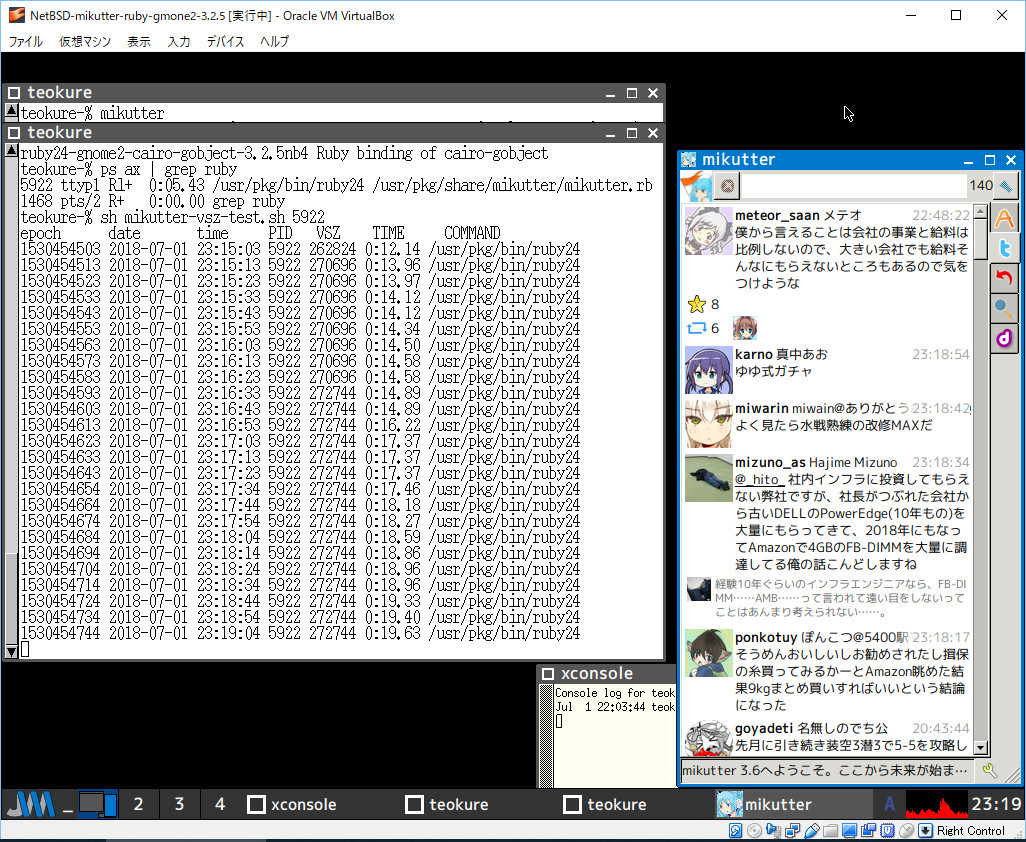Screen dimensions: 1026x842
Task: Switch to the Twitter home timeline tab
Action: pyautogui.click(x=1004, y=249)
